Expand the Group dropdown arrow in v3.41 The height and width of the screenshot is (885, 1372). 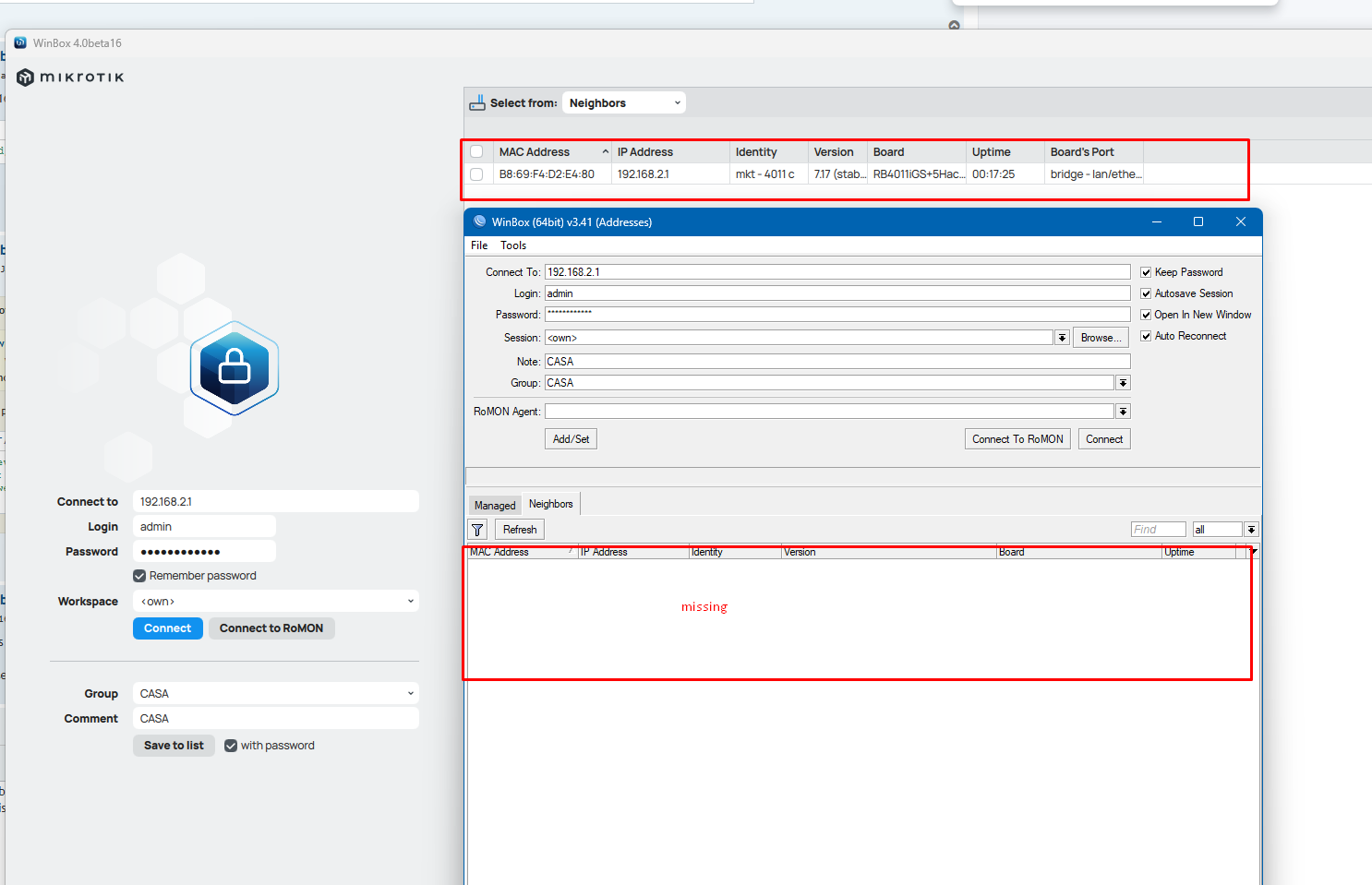pyautogui.click(x=1123, y=383)
